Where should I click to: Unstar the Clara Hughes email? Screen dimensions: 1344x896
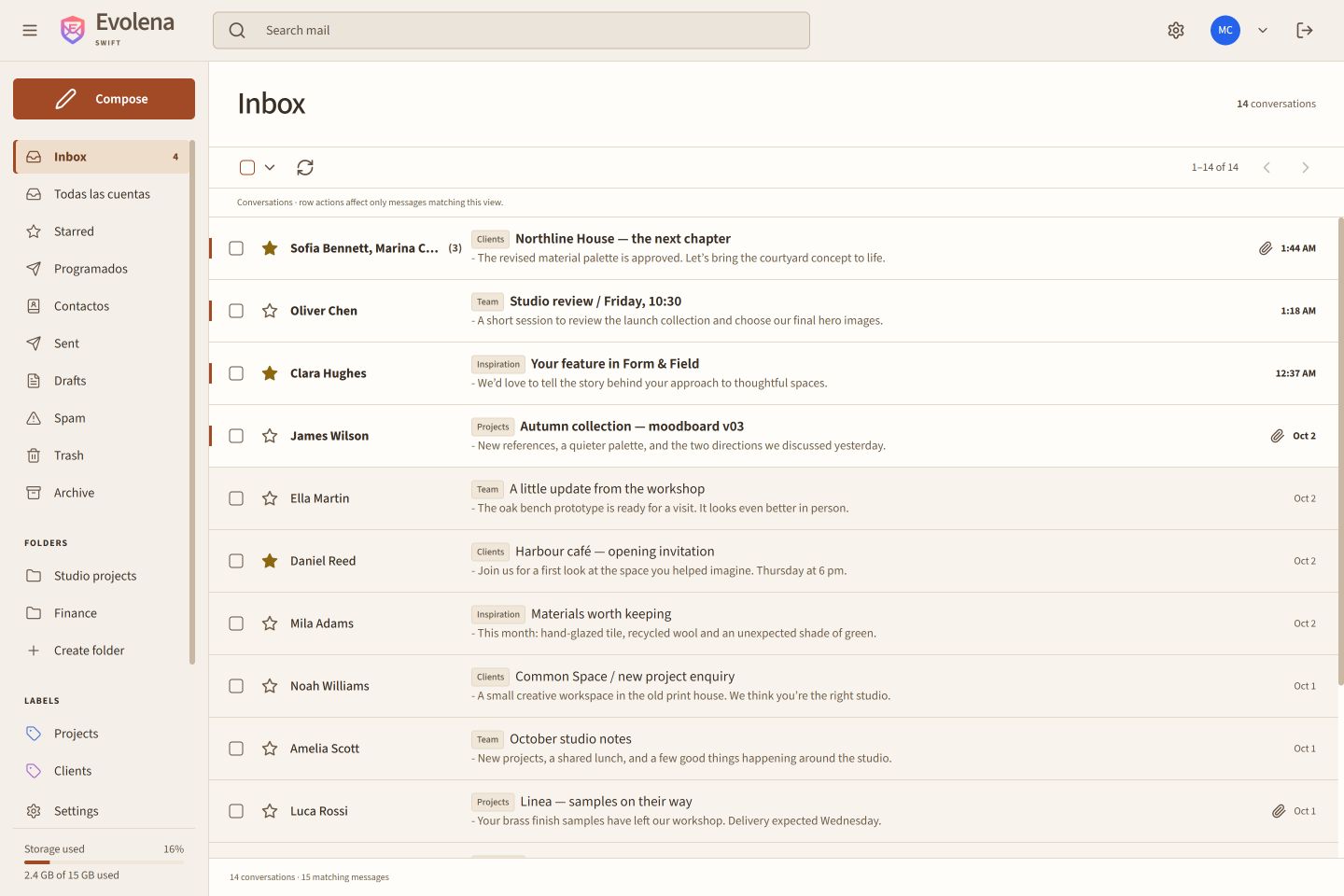pyautogui.click(x=270, y=373)
